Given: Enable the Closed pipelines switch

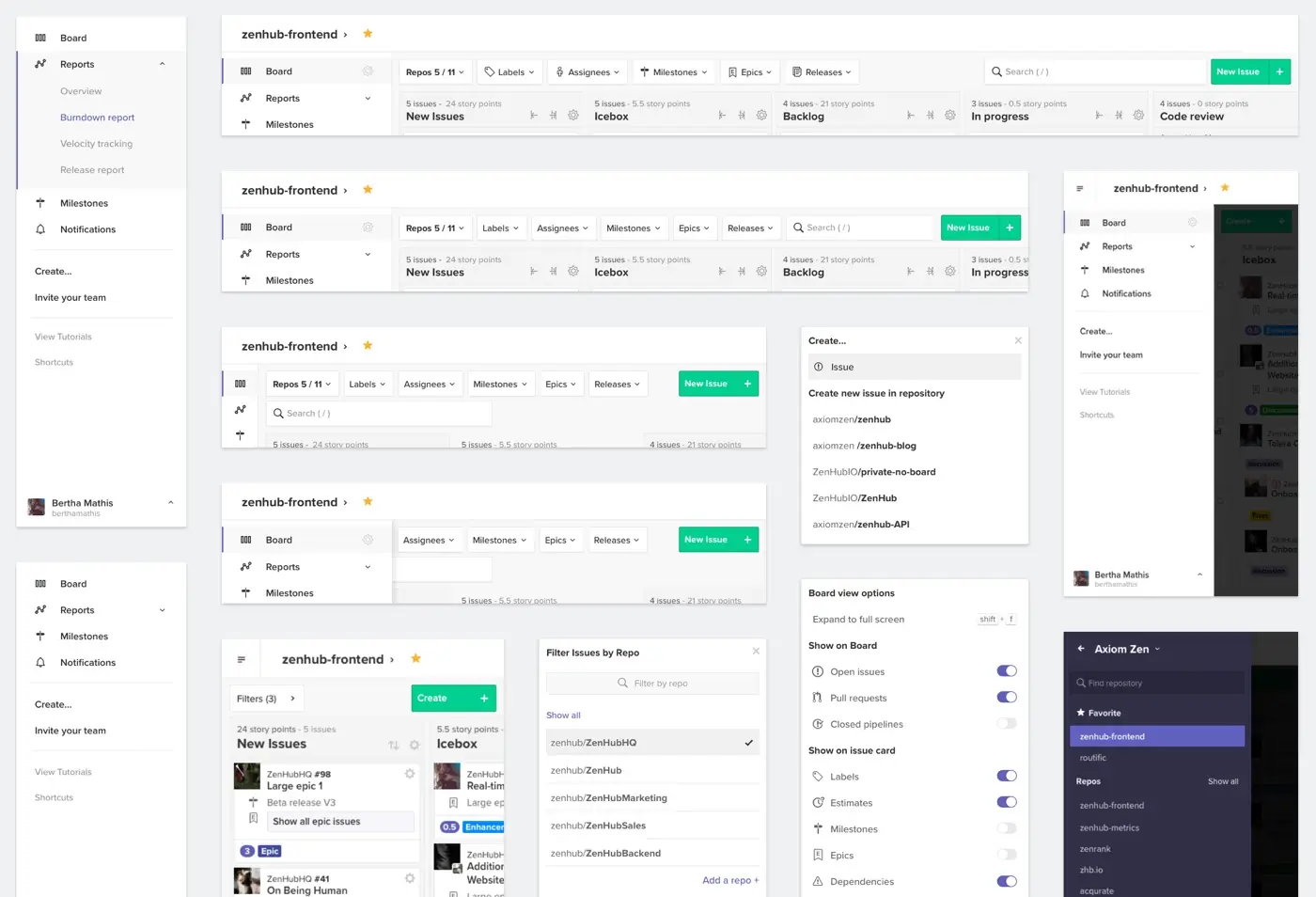Looking at the screenshot, I should coord(1007,724).
